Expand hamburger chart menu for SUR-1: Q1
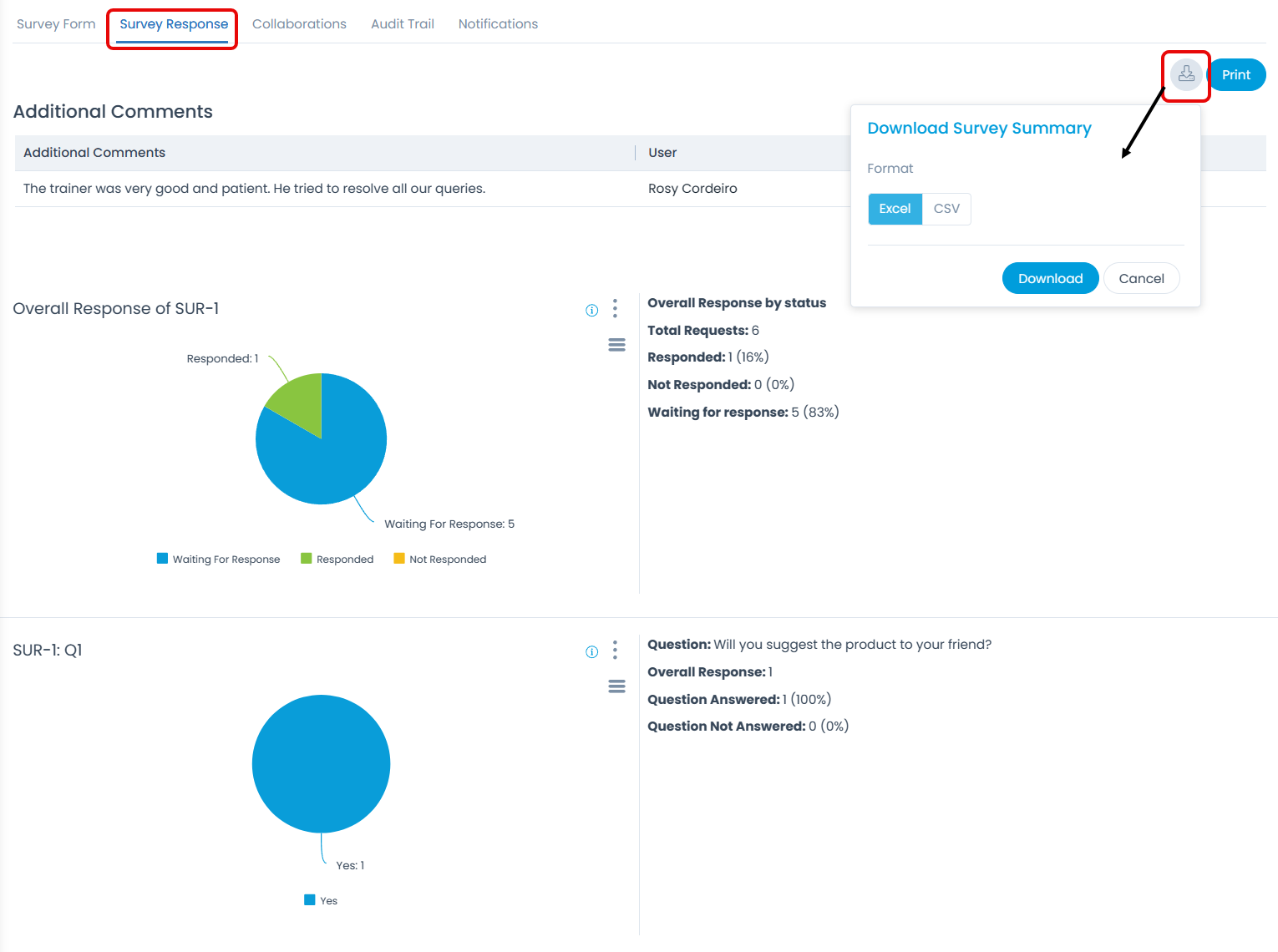This screenshot has width=1278, height=952. tap(616, 686)
